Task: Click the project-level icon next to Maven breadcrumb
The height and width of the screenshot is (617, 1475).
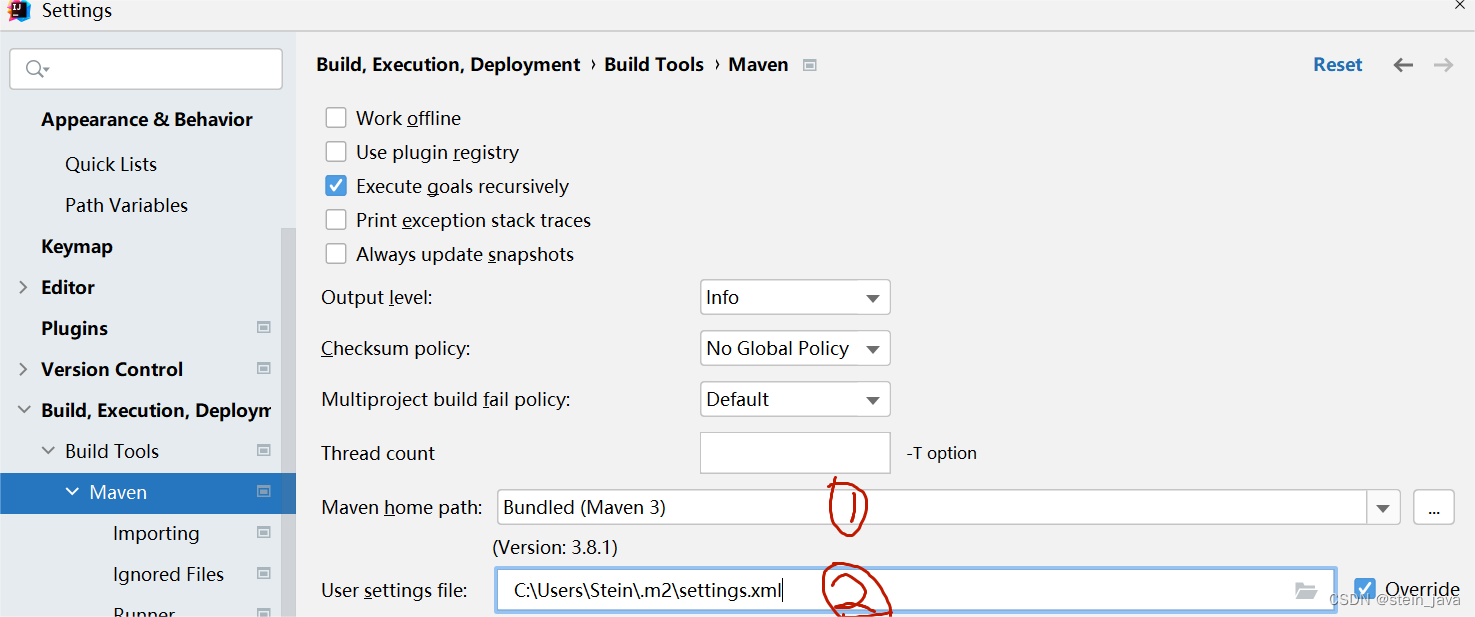Action: (810, 65)
